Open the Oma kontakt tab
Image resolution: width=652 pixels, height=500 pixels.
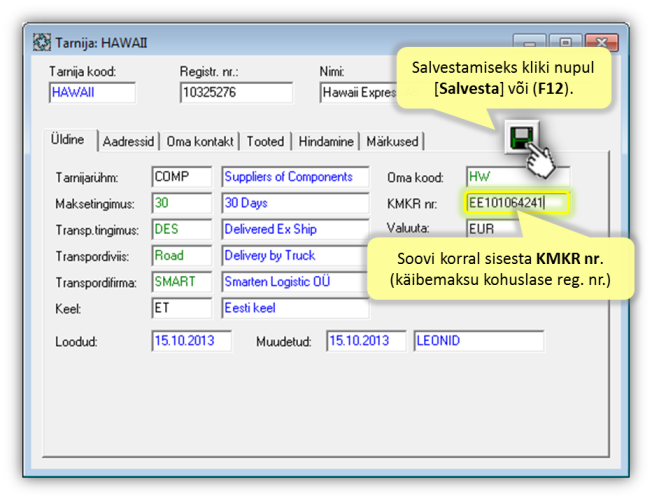pyautogui.click(x=200, y=142)
